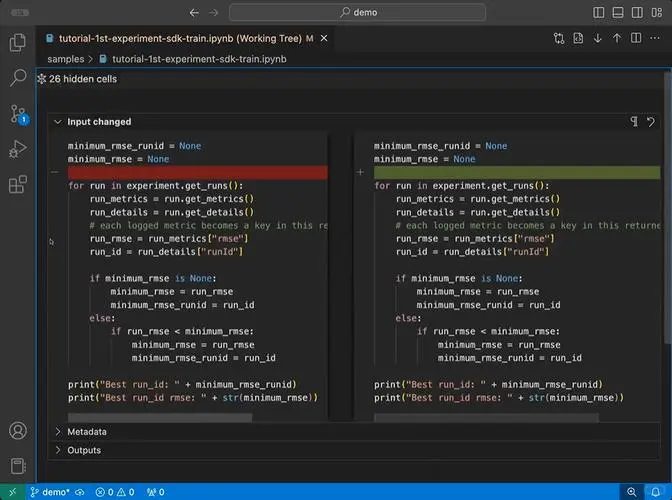
Task: Click 'else:' line in the left pane
Action: click(x=102, y=318)
